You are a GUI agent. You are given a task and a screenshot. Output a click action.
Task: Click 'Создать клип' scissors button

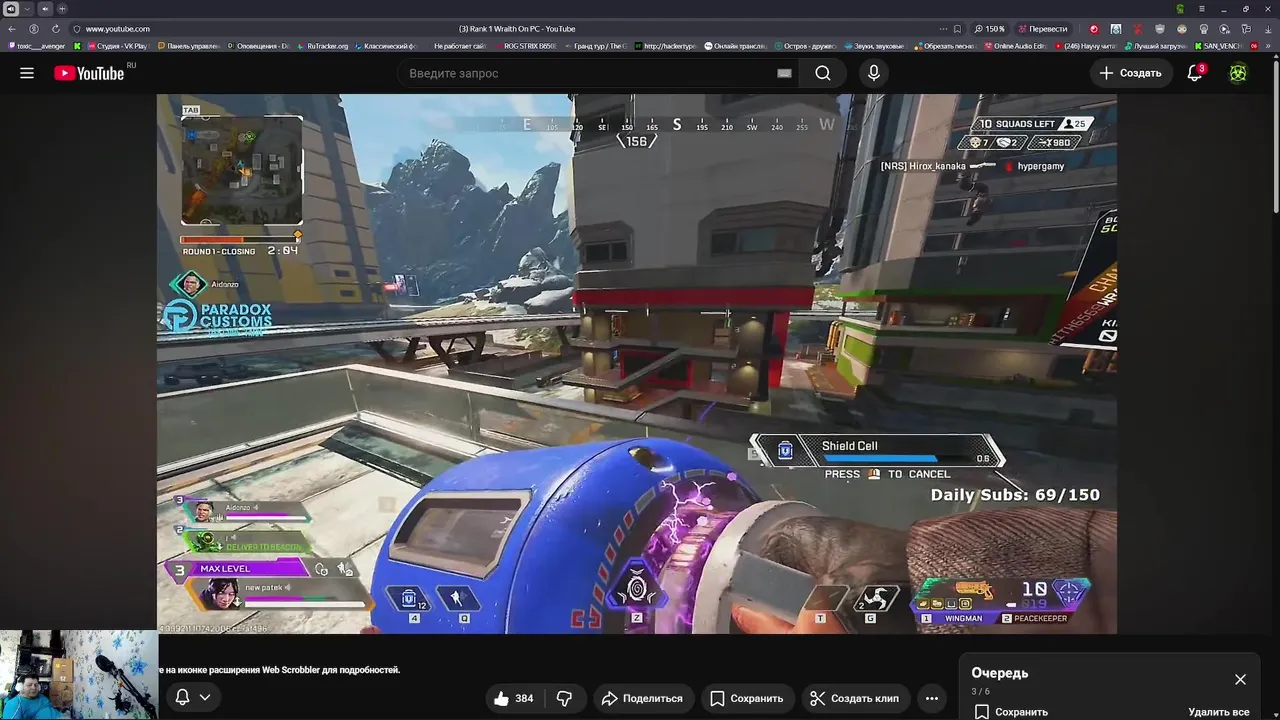click(x=854, y=698)
